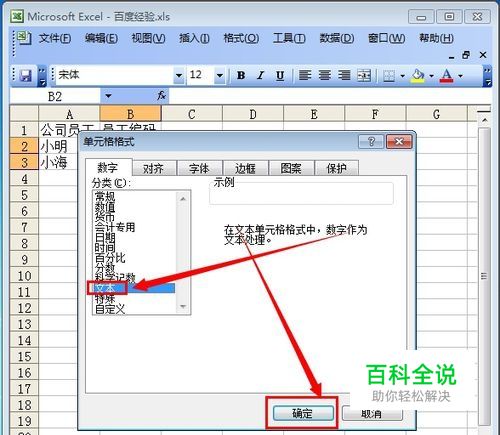Screen dimensions: 500x435
Task: Switch to the 数字 tab
Action: [108, 167]
